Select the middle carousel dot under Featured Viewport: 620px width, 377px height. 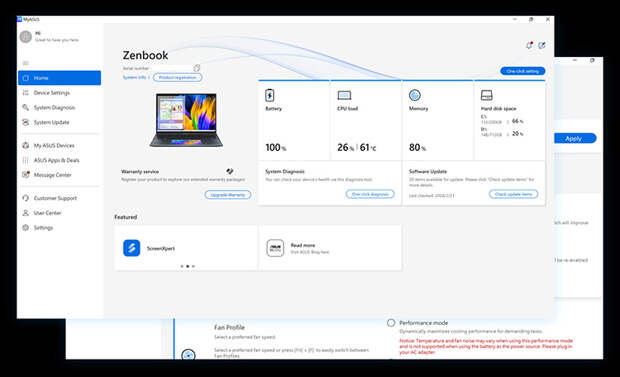(x=187, y=266)
